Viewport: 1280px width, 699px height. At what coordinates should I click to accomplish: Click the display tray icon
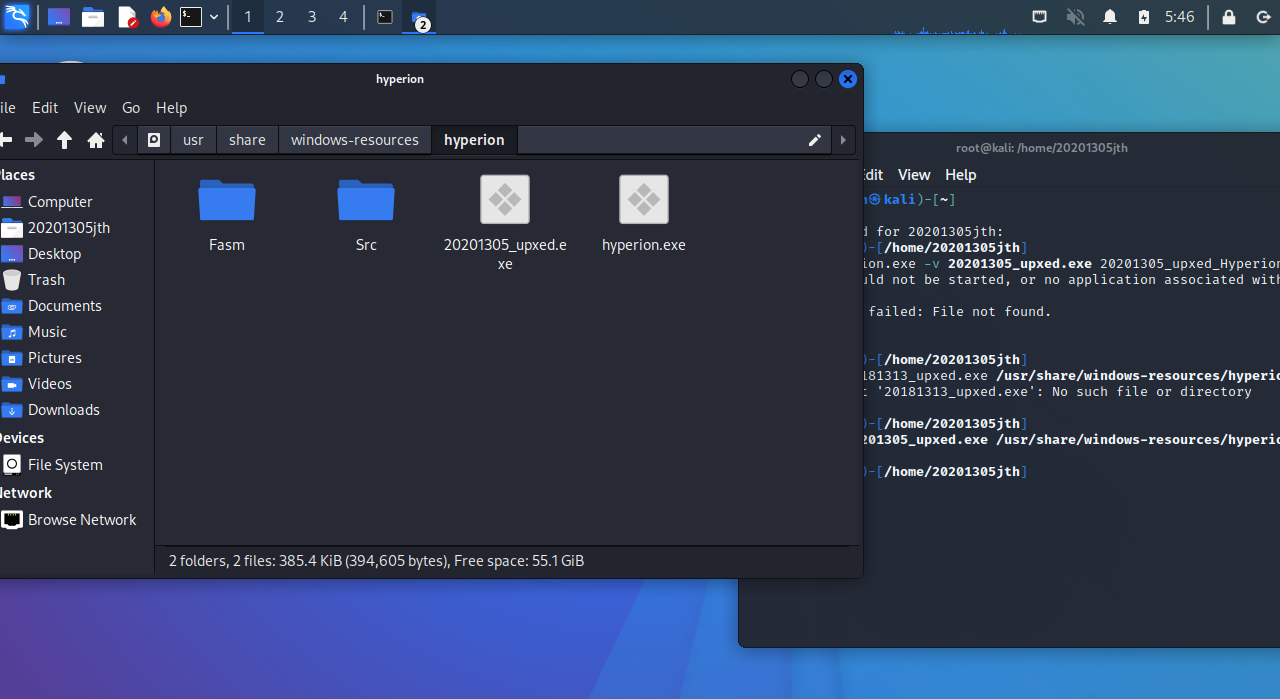(1040, 17)
